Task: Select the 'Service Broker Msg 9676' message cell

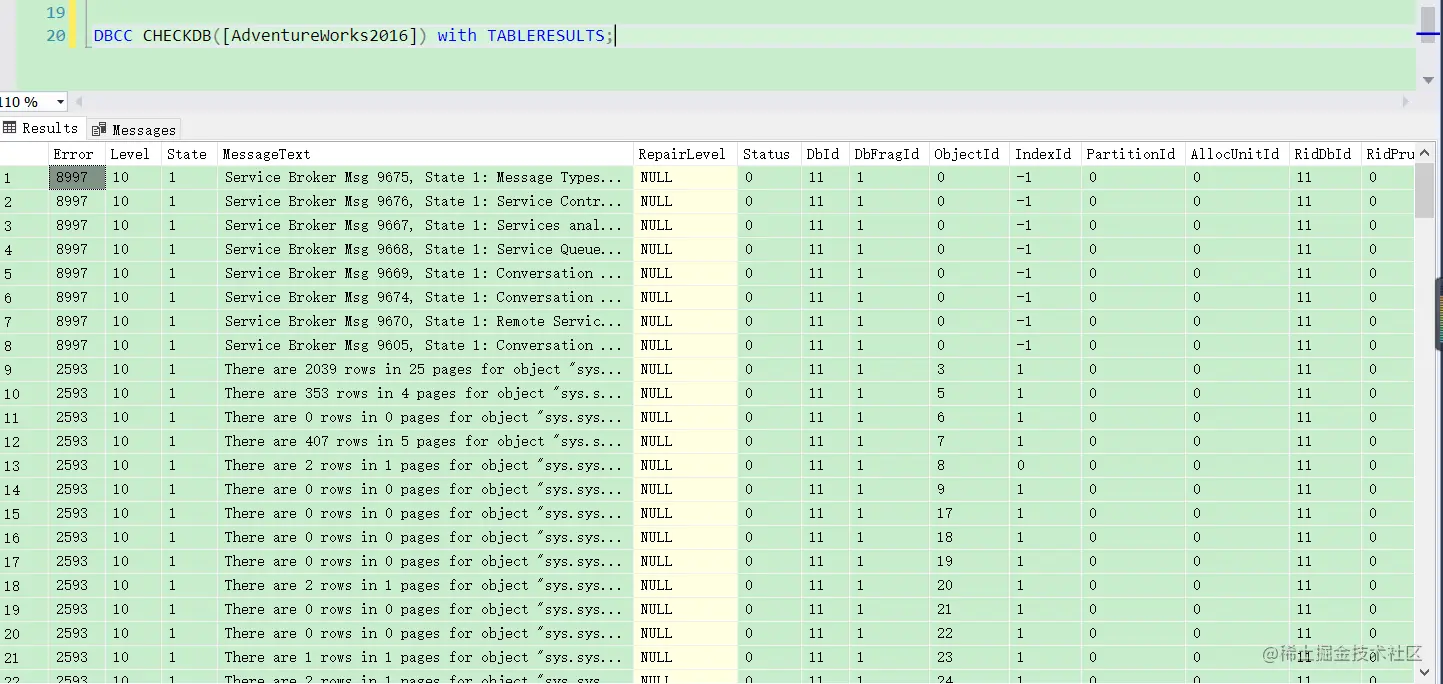Action: click(425, 201)
